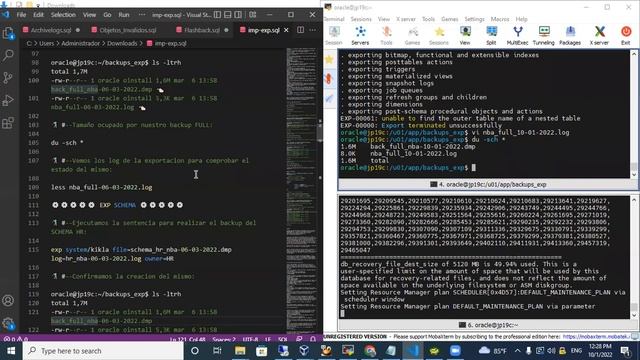Change encoding via UTF-8 status item

[250, 339]
